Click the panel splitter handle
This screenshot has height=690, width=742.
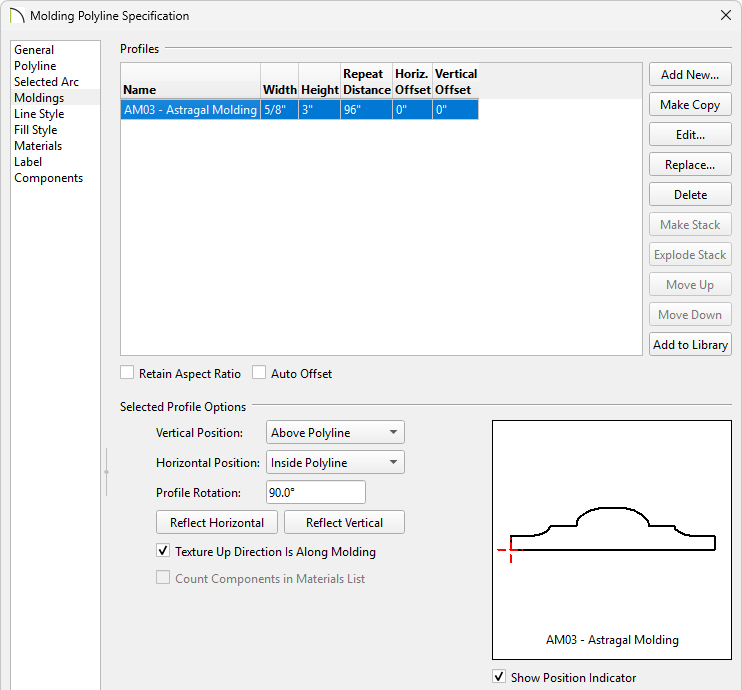[x=106, y=472]
